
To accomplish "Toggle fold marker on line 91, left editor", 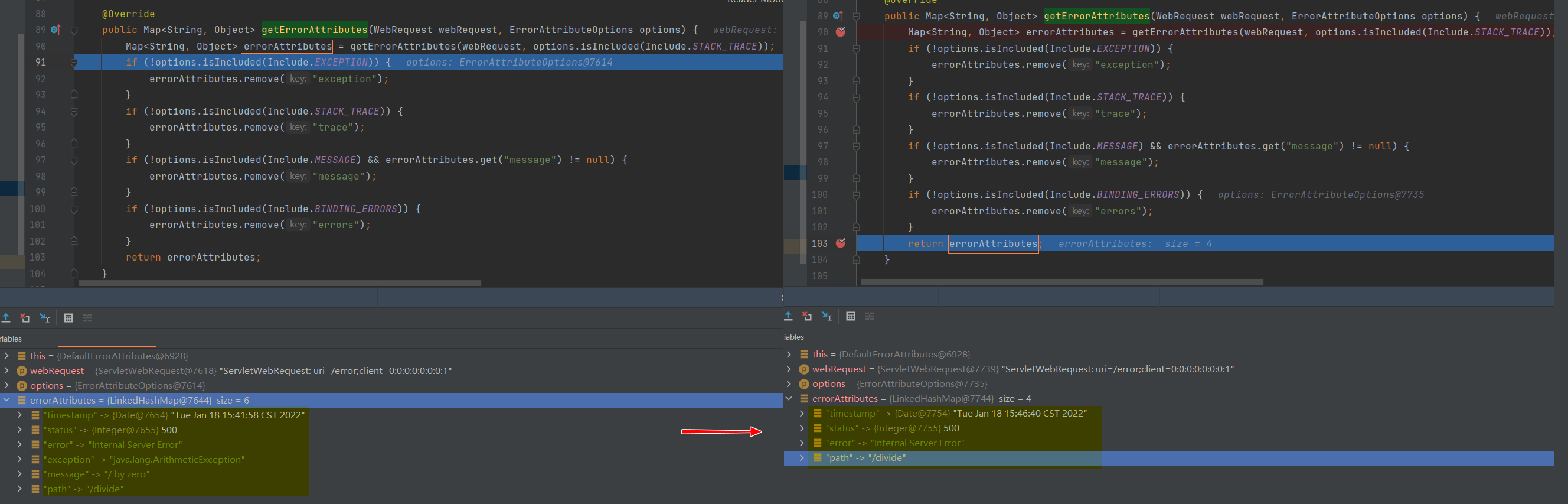I will click(74, 62).
